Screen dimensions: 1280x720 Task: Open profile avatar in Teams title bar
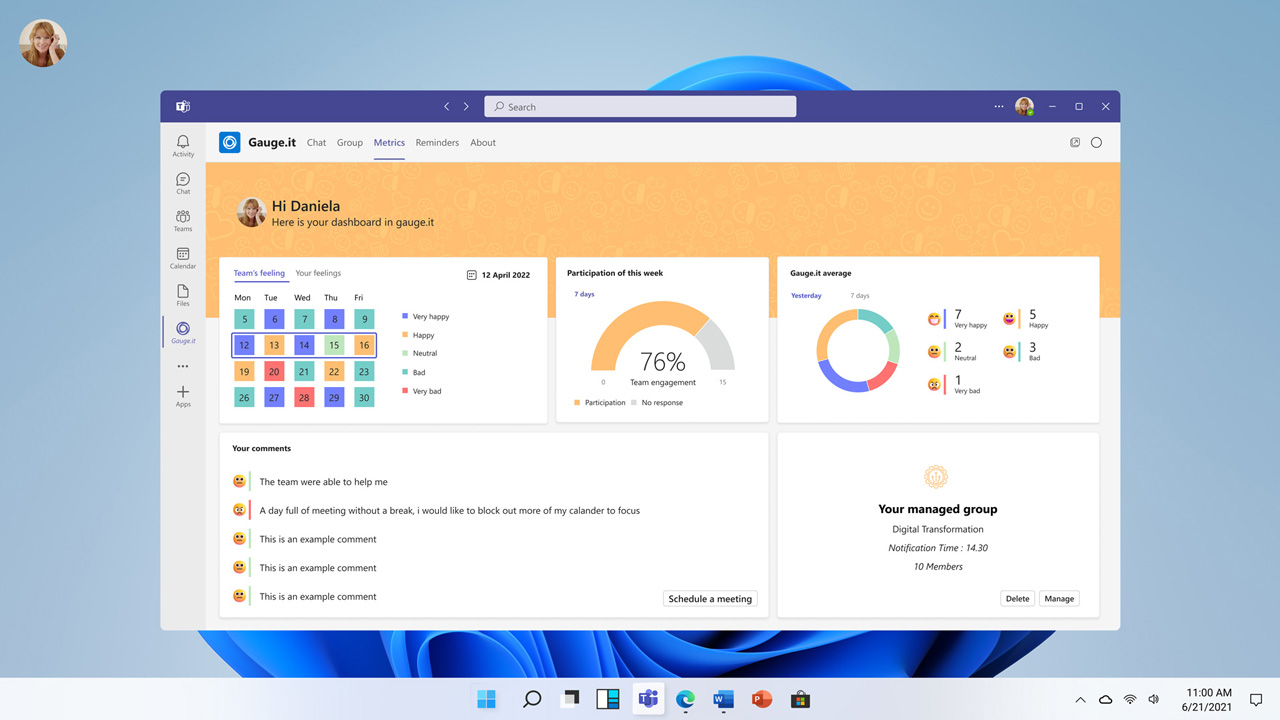click(1024, 106)
